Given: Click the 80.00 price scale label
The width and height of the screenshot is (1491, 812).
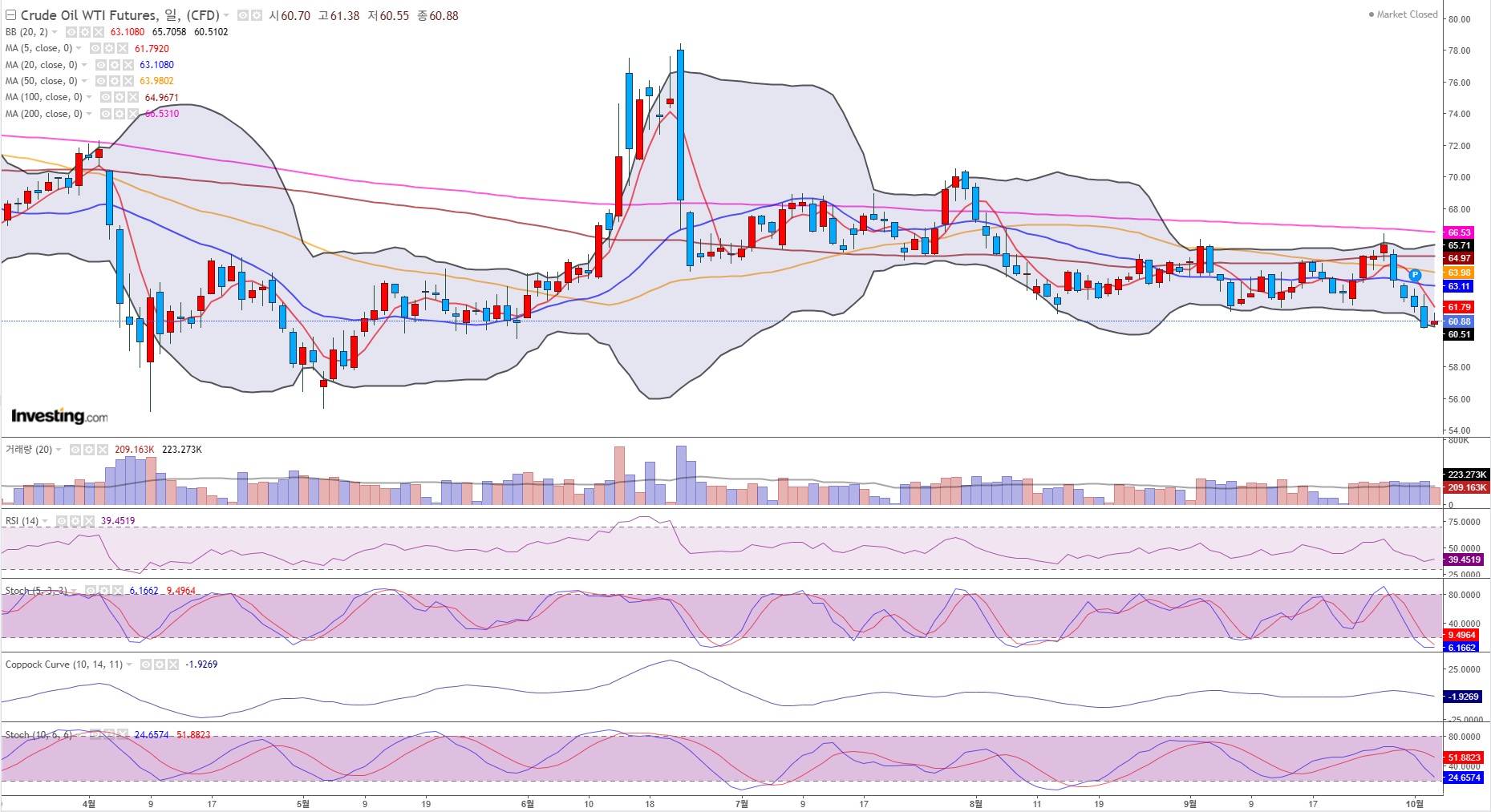Looking at the screenshot, I should click(x=1459, y=19).
